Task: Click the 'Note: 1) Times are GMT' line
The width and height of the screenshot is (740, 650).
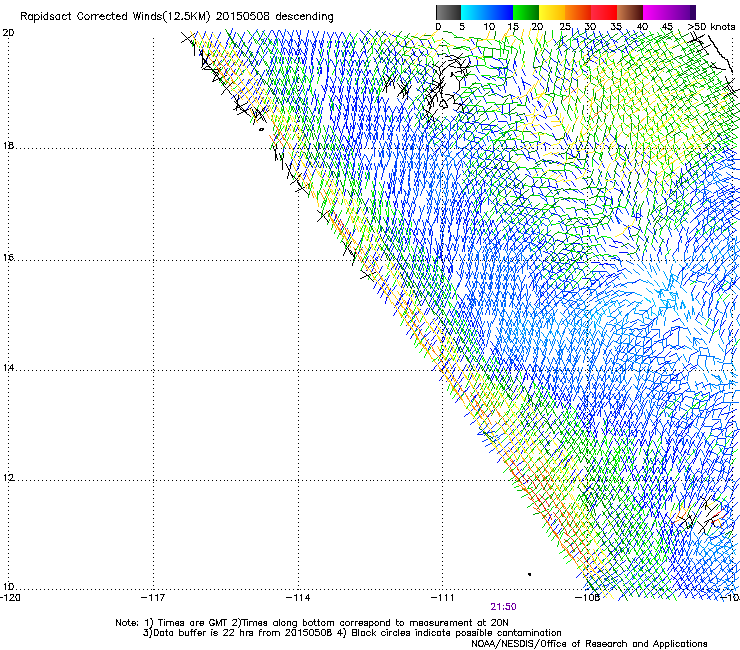Action: click(x=312, y=623)
